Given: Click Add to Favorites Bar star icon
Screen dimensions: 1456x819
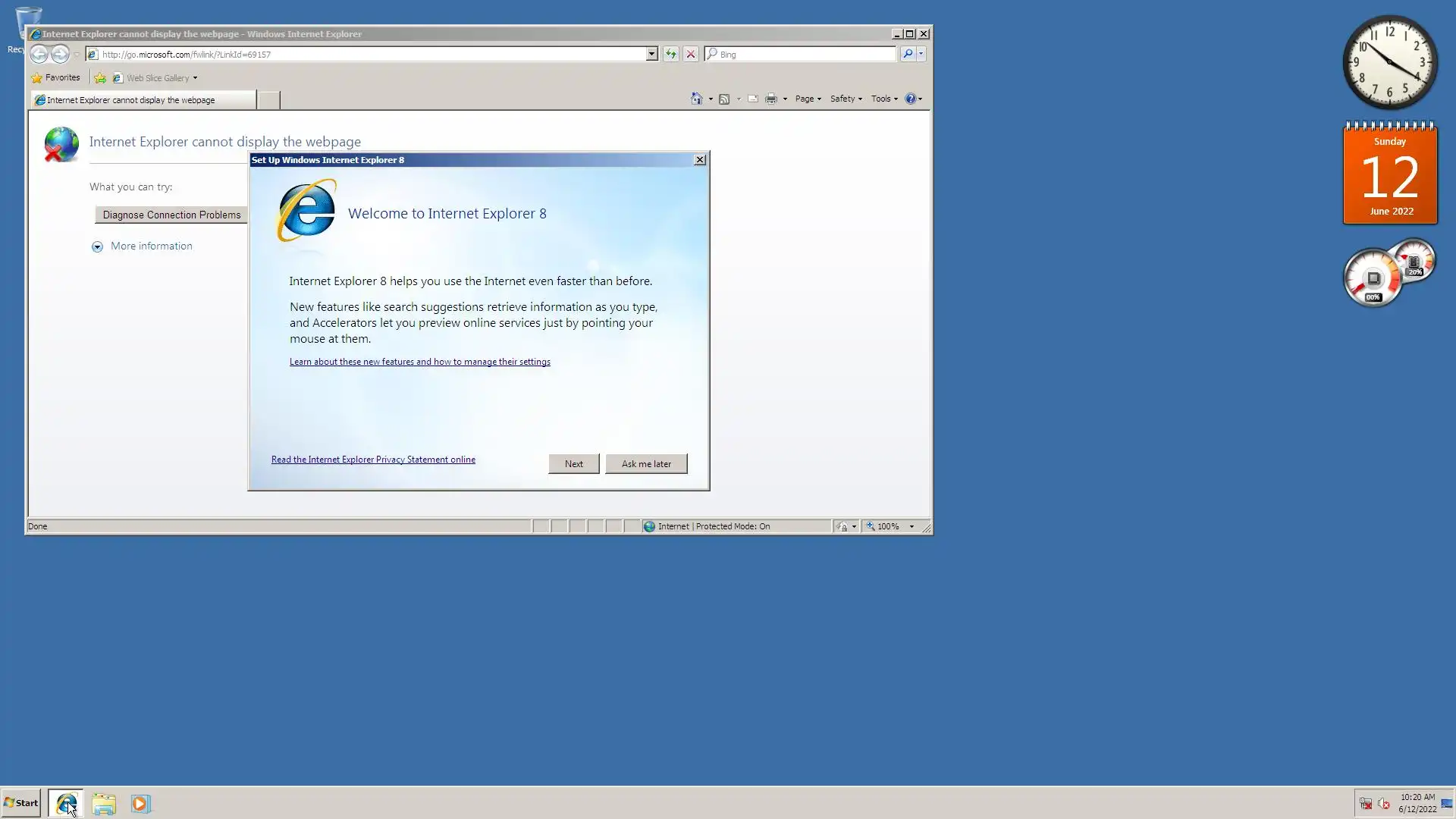Looking at the screenshot, I should pyautogui.click(x=100, y=77).
